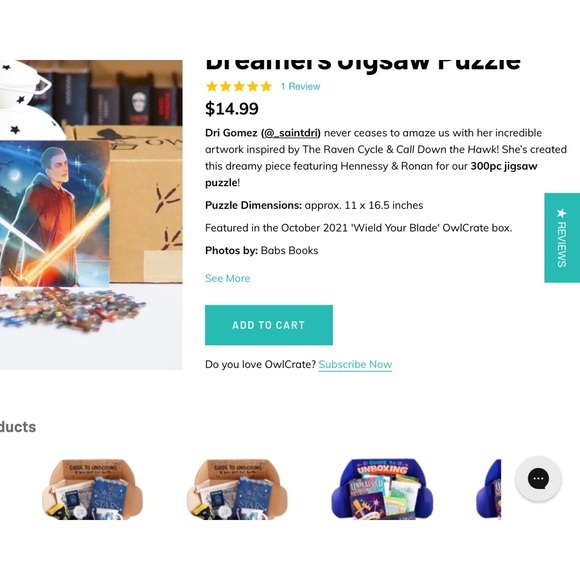Screen dimensions: 580x580
Task: Click the $14.99 price text
Action: [x=232, y=109]
